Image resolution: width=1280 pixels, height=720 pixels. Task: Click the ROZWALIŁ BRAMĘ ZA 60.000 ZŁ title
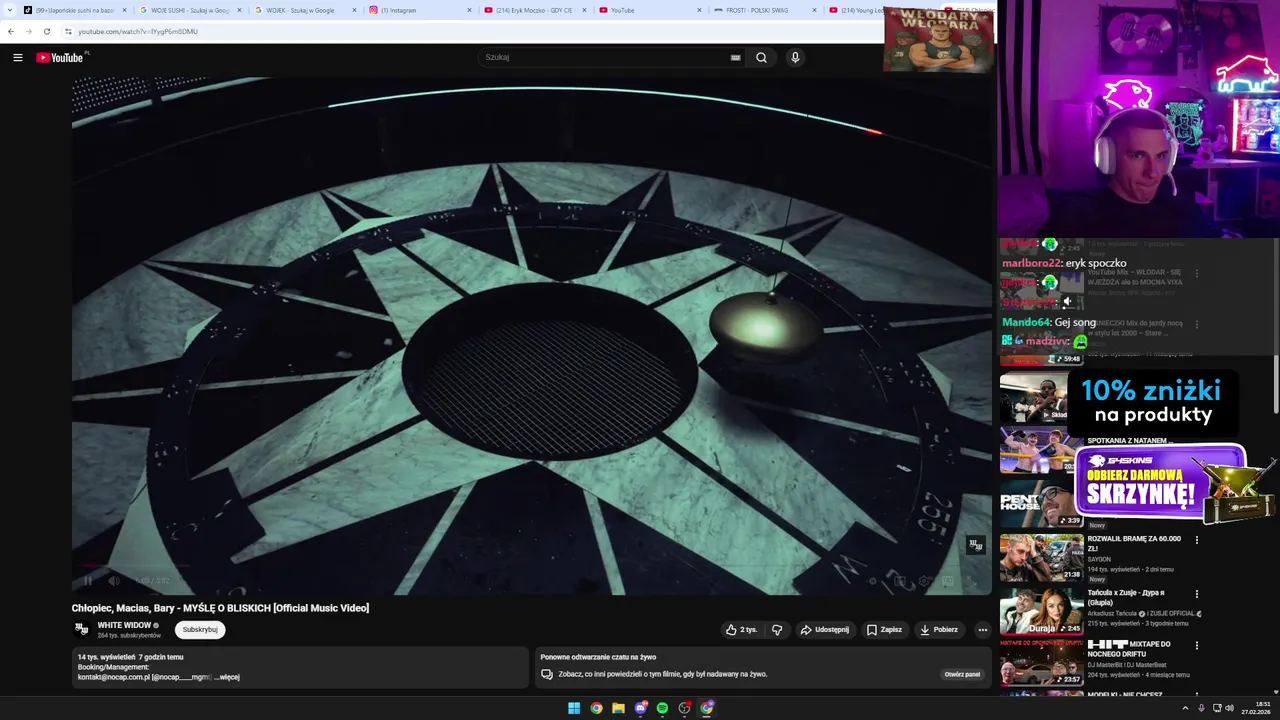pos(1135,543)
